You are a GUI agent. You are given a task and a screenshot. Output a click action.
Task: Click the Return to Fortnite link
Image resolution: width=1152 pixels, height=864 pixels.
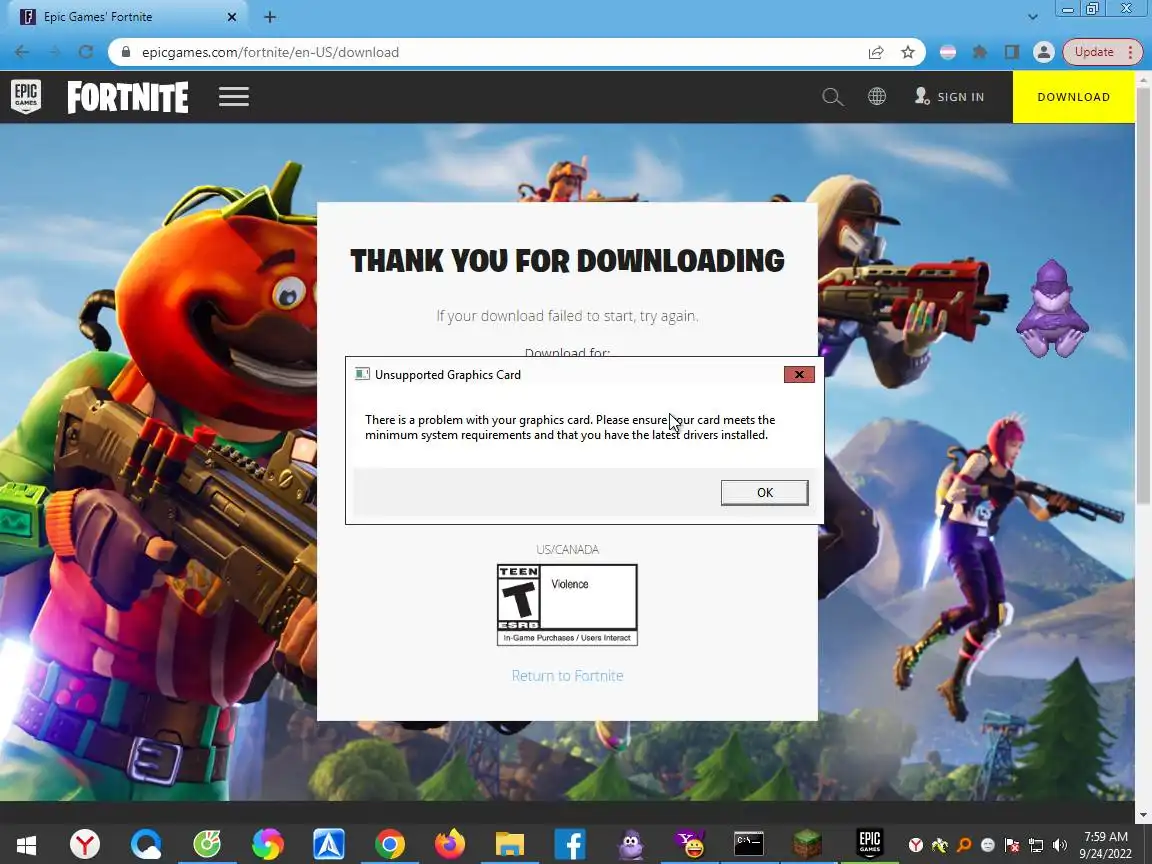tap(567, 675)
